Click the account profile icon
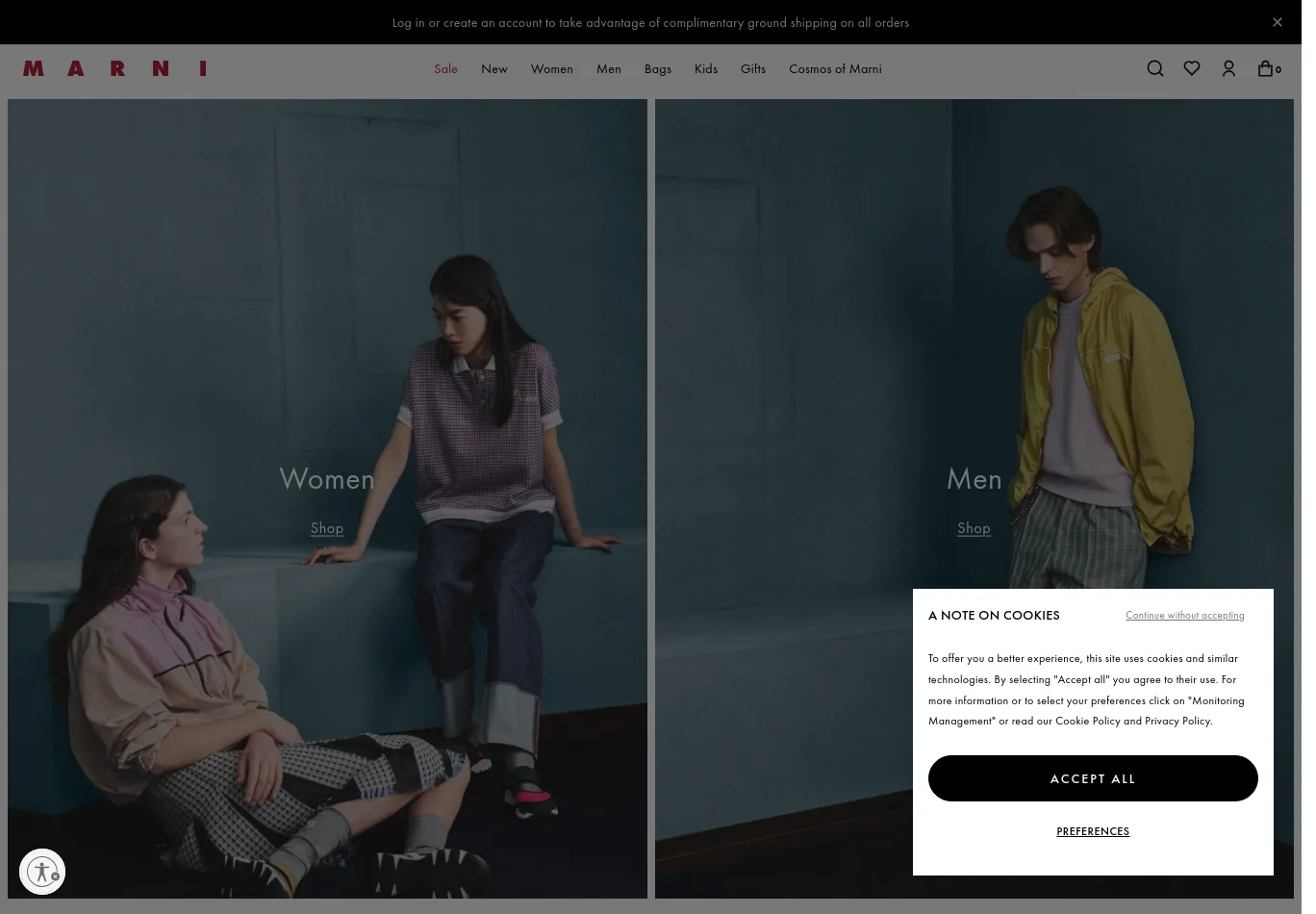Viewport: 1316px width, 914px height. (1228, 68)
